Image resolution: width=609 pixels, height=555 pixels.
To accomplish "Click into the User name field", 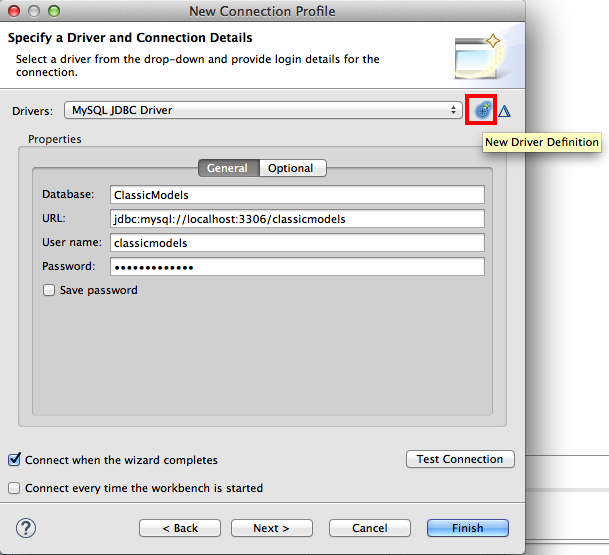I will point(297,243).
